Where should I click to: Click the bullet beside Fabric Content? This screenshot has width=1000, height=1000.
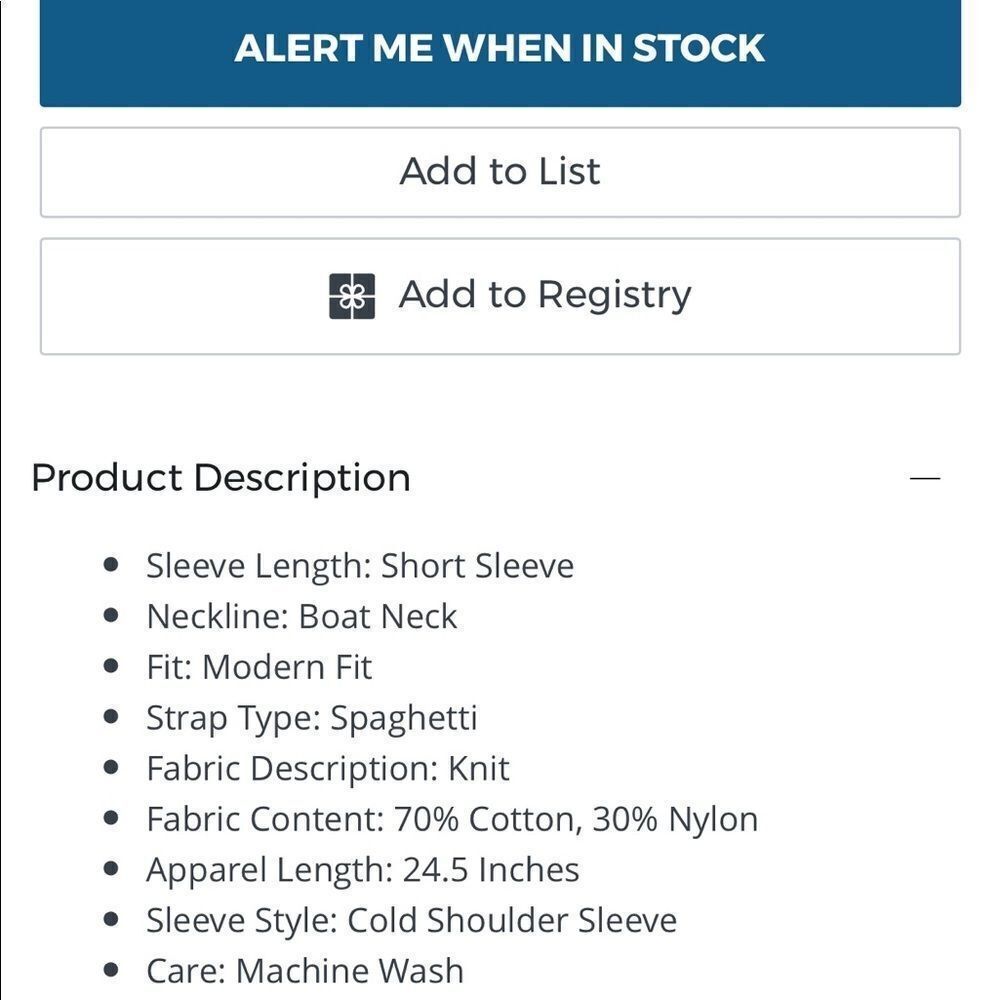[111, 818]
